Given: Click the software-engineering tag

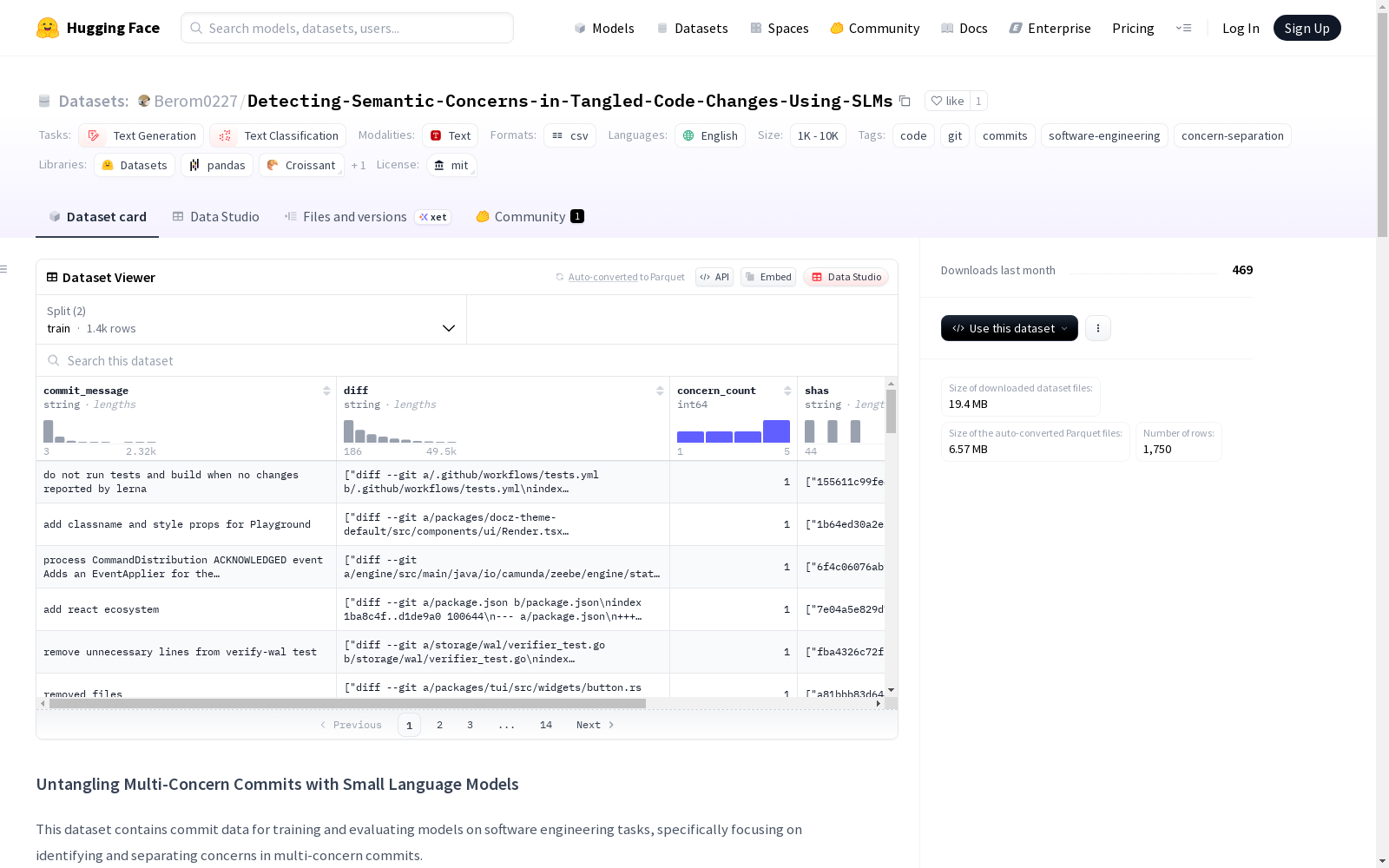Looking at the screenshot, I should pyautogui.click(x=1104, y=135).
